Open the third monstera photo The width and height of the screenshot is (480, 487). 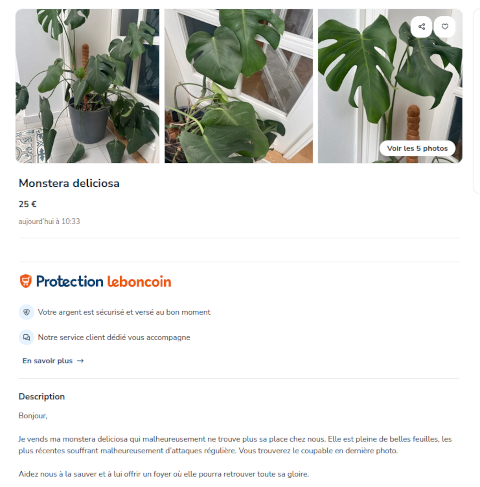tap(390, 86)
